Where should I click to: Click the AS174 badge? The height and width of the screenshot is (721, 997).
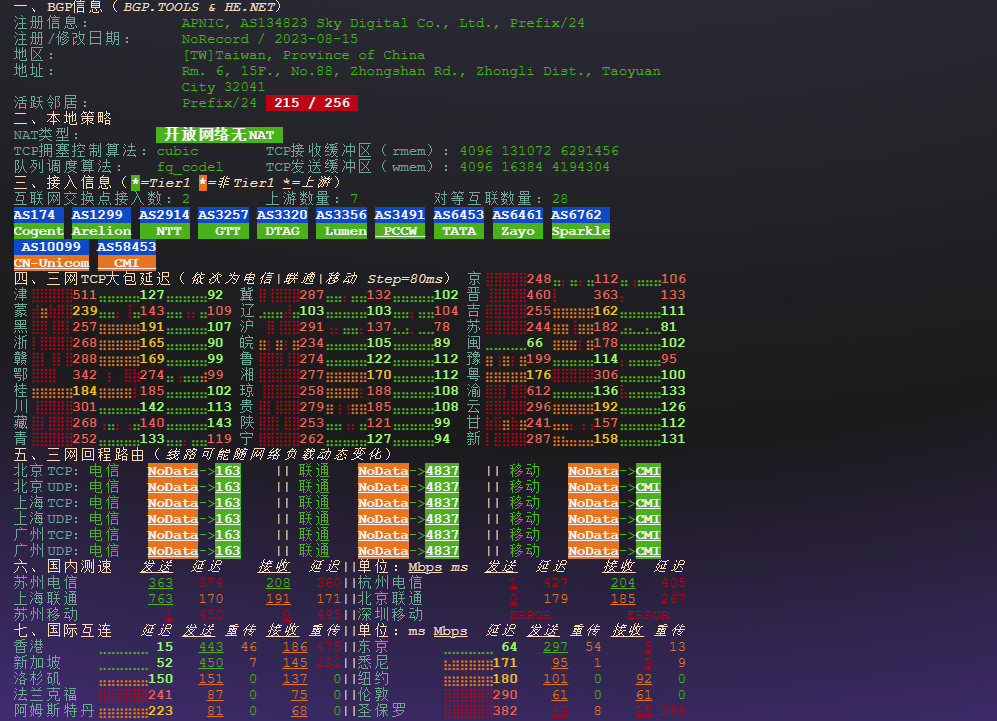(x=38, y=215)
